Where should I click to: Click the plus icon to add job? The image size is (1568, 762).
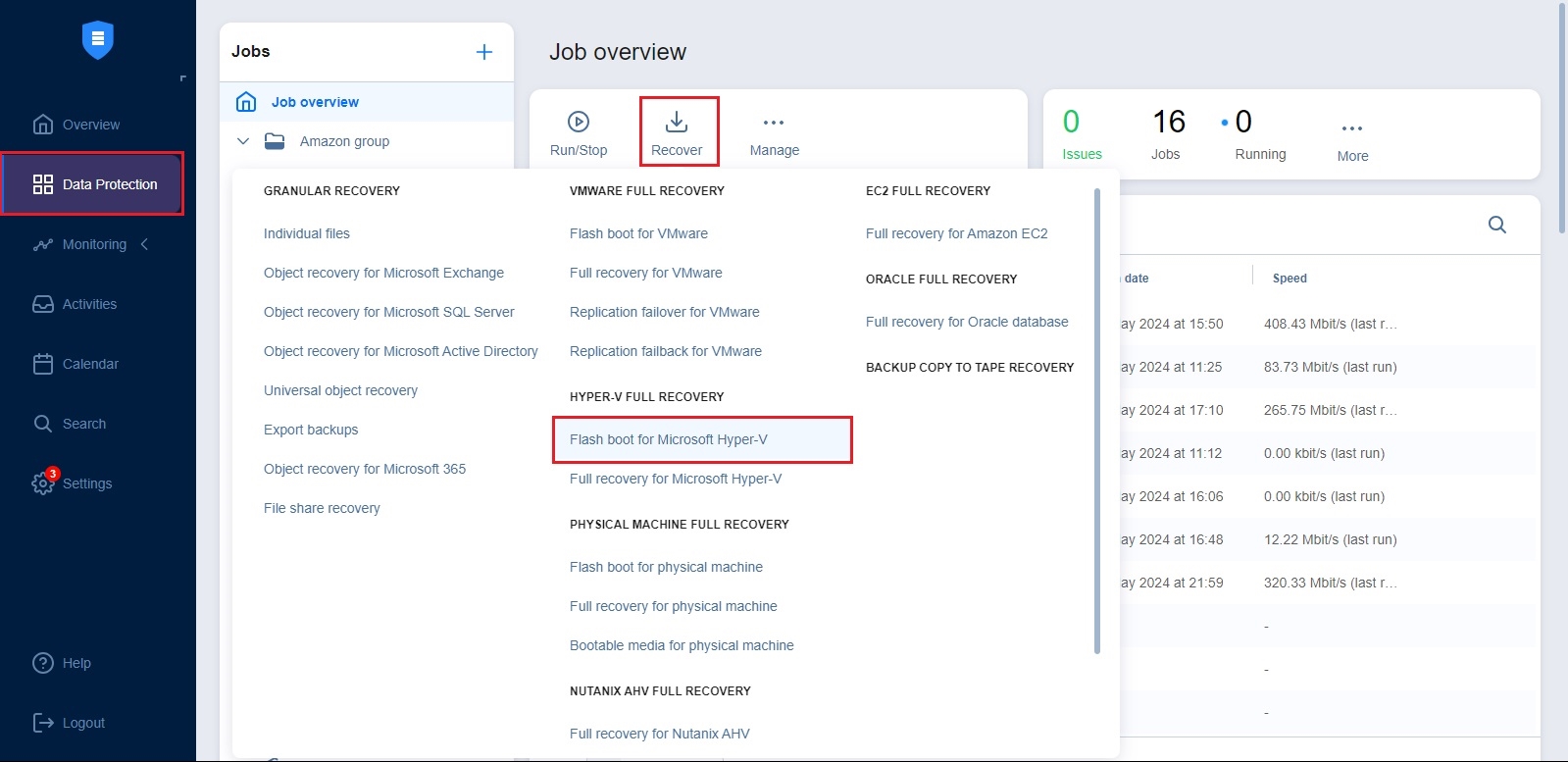click(x=484, y=52)
